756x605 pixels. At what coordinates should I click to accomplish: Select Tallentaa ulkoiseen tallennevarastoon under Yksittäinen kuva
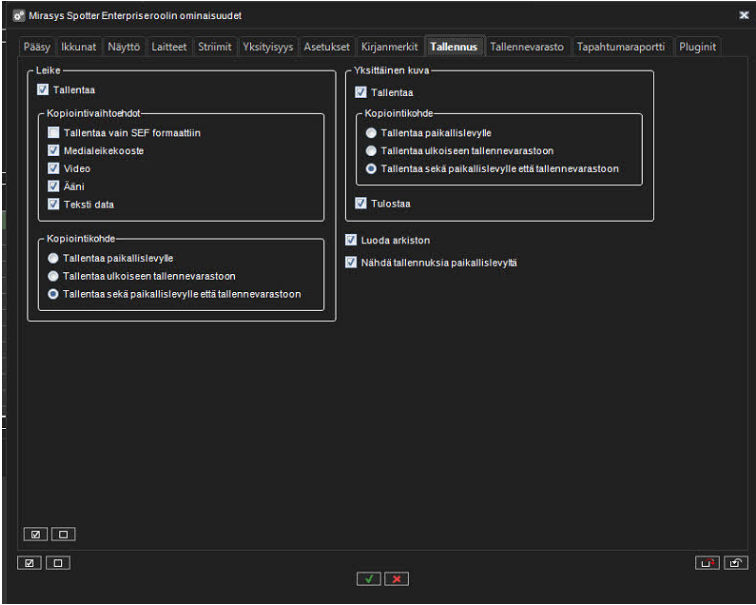(x=372, y=151)
